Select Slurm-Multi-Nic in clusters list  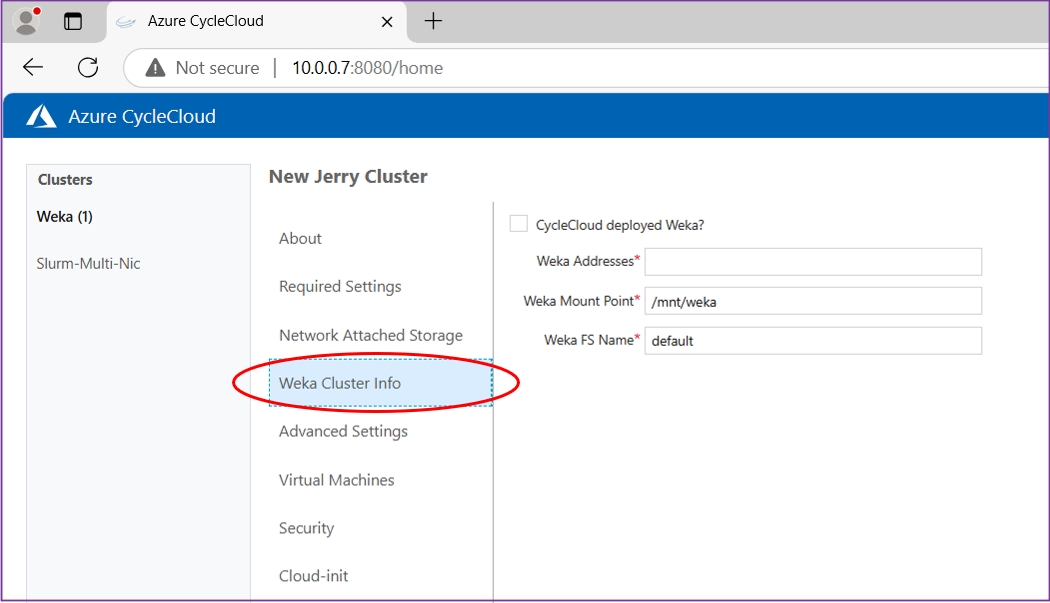(88, 264)
